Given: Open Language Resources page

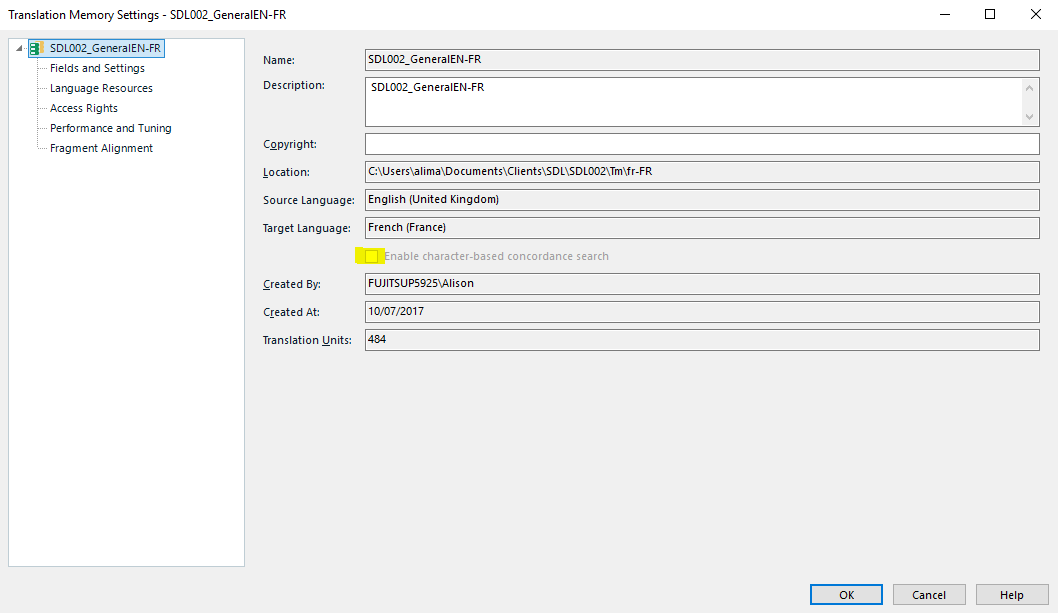Looking at the screenshot, I should 101,88.
